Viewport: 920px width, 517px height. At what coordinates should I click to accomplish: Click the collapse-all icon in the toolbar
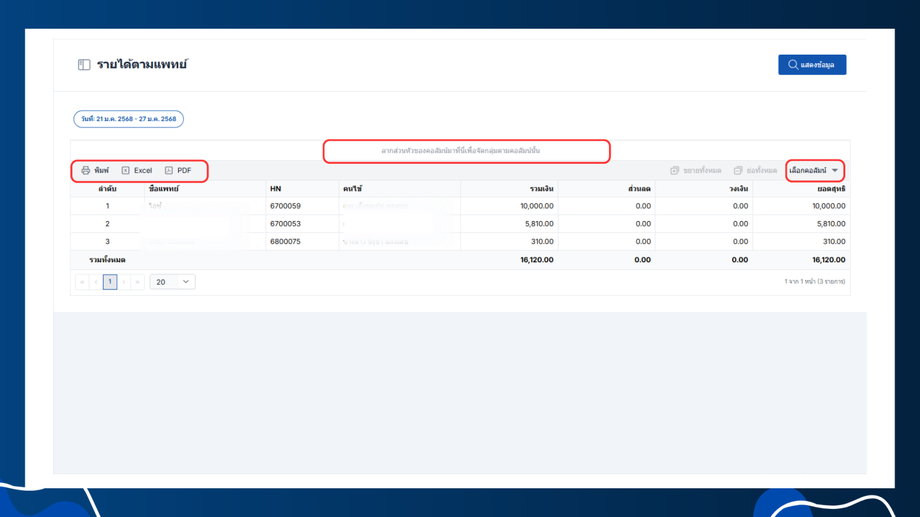738,170
